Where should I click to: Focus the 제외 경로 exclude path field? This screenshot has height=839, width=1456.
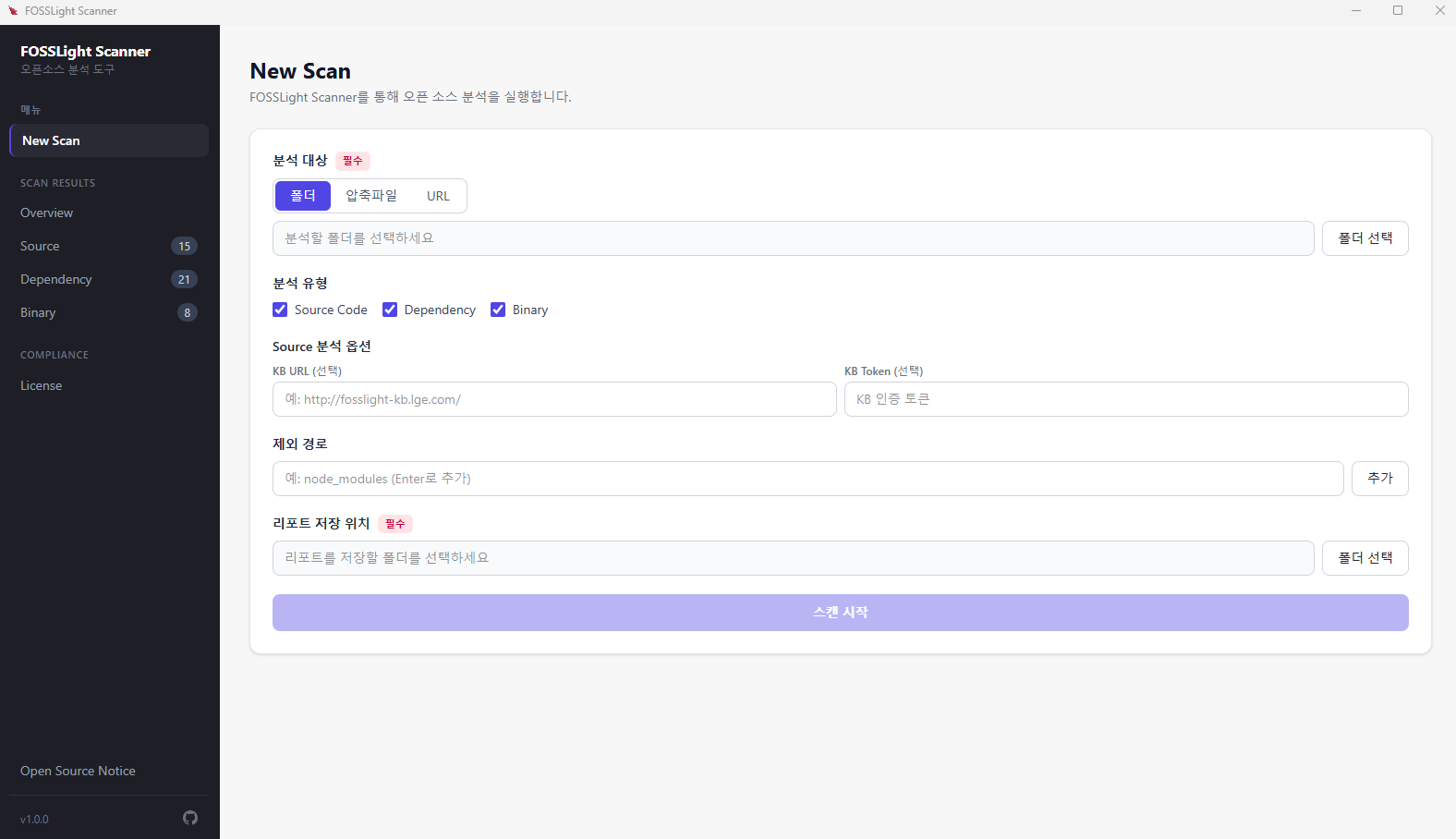click(808, 479)
